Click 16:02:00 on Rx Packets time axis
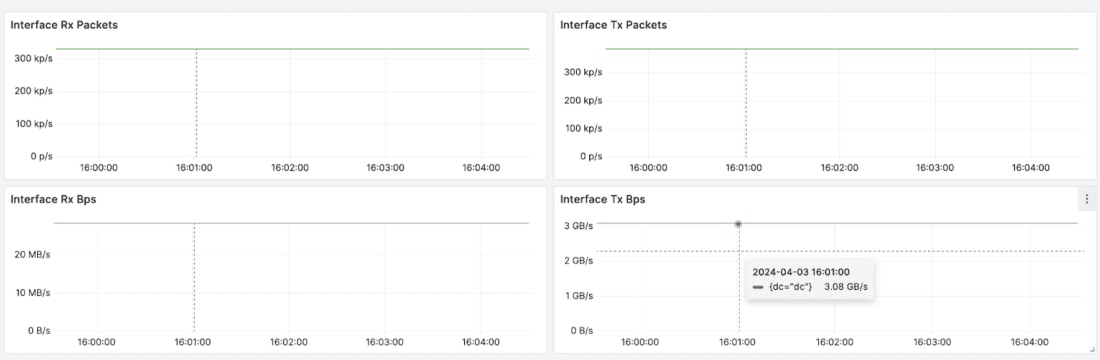This screenshot has width=1100, height=360. tap(290, 168)
